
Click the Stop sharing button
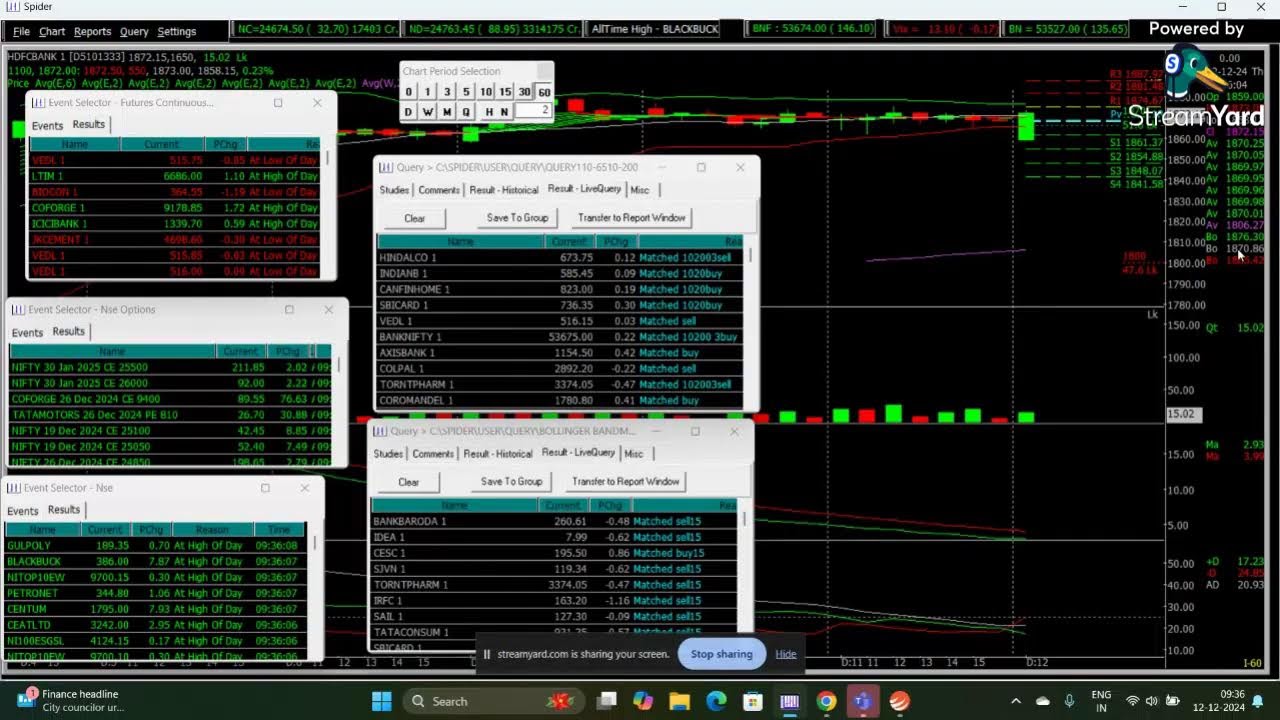coord(721,654)
